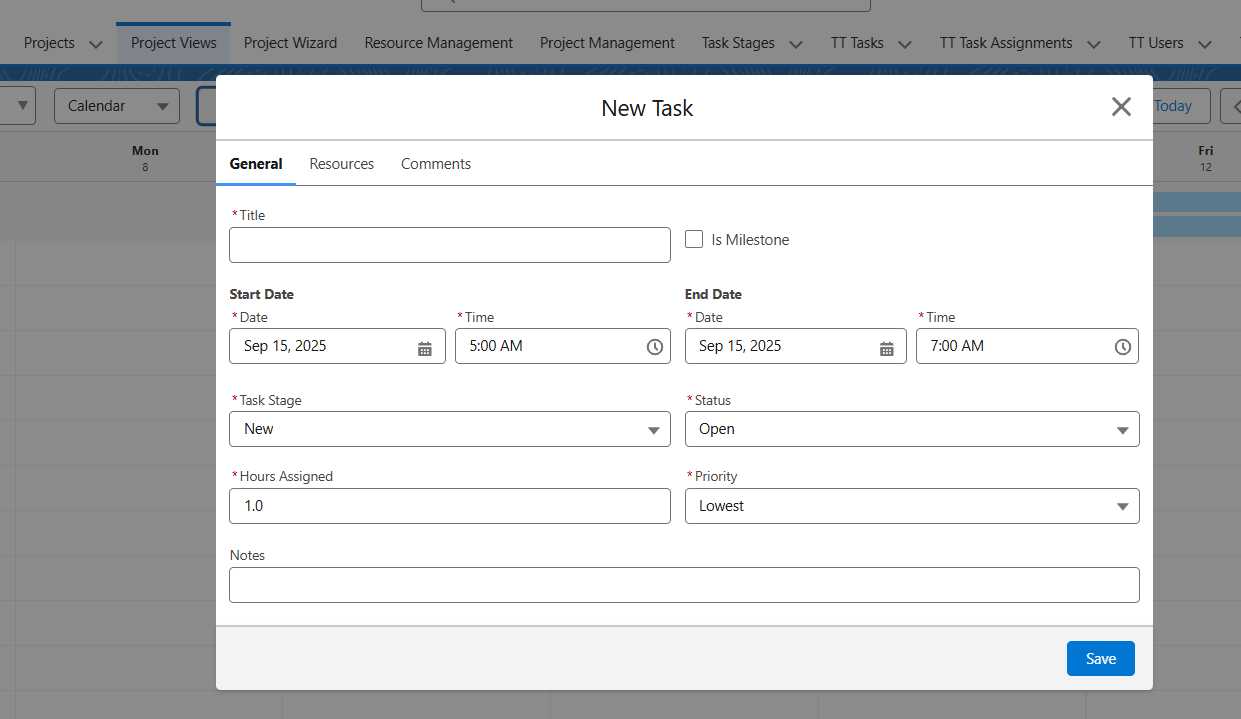Expand the Priority dropdown
The height and width of the screenshot is (719, 1241).
point(912,506)
